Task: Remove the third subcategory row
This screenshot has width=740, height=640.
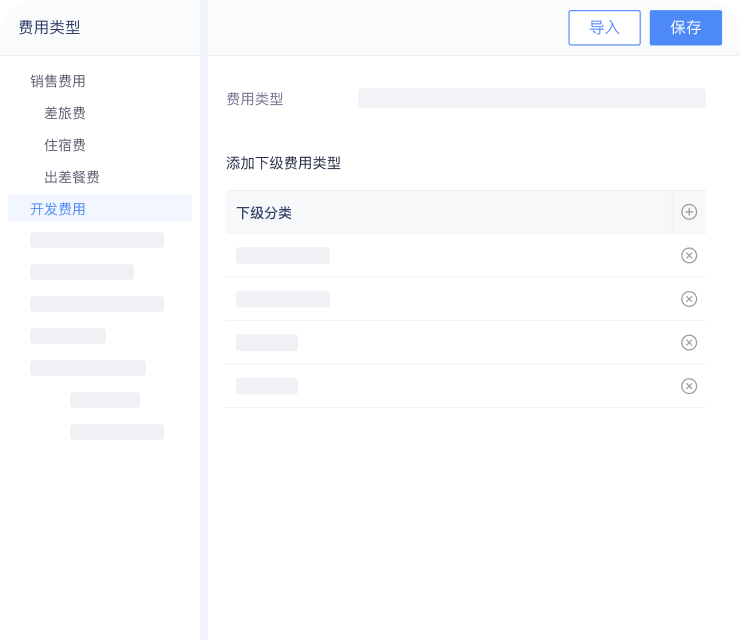Action: [689, 343]
